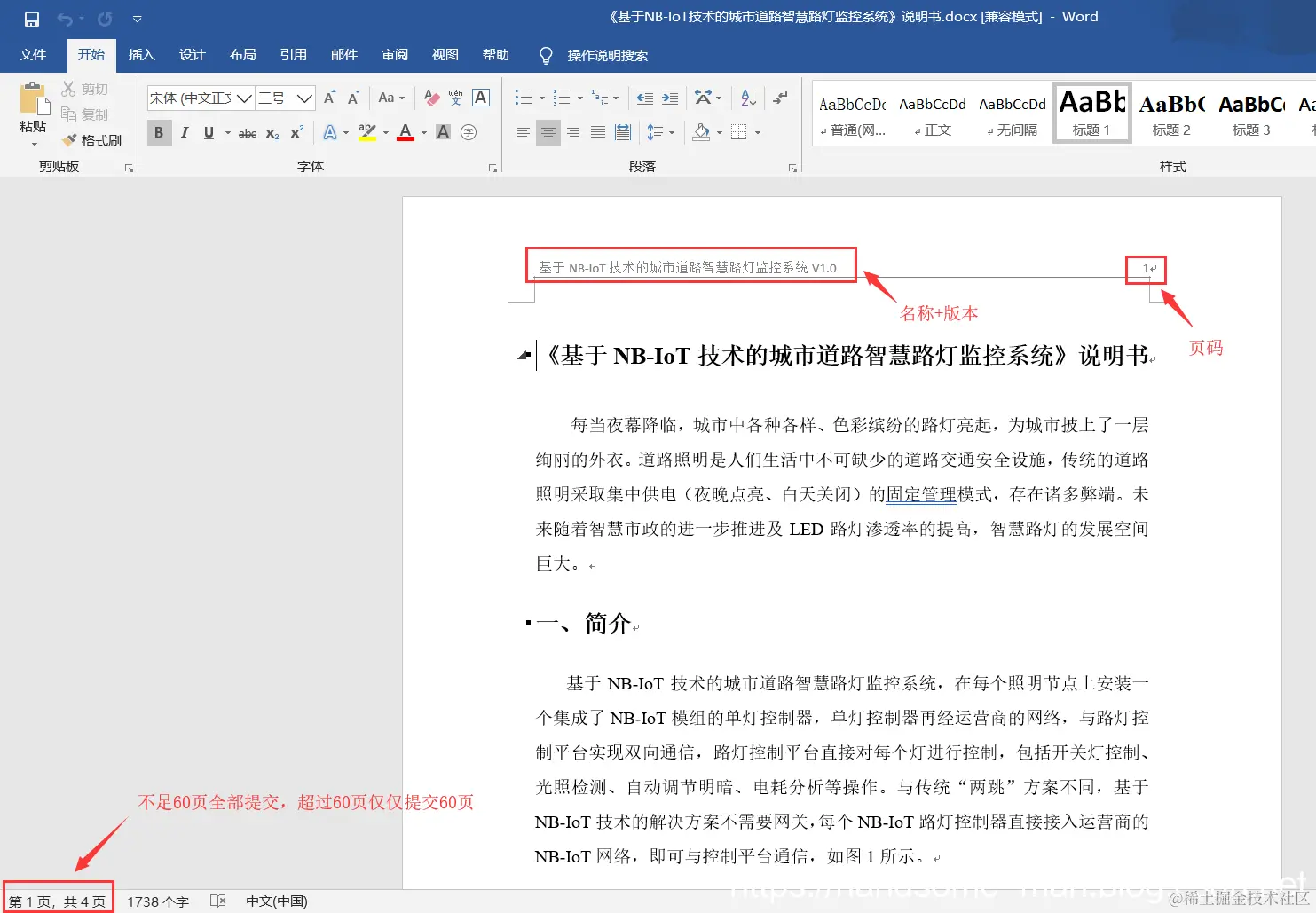Open the bullet list dropdown
The height and width of the screenshot is (913, 1316).
[542, 98]
